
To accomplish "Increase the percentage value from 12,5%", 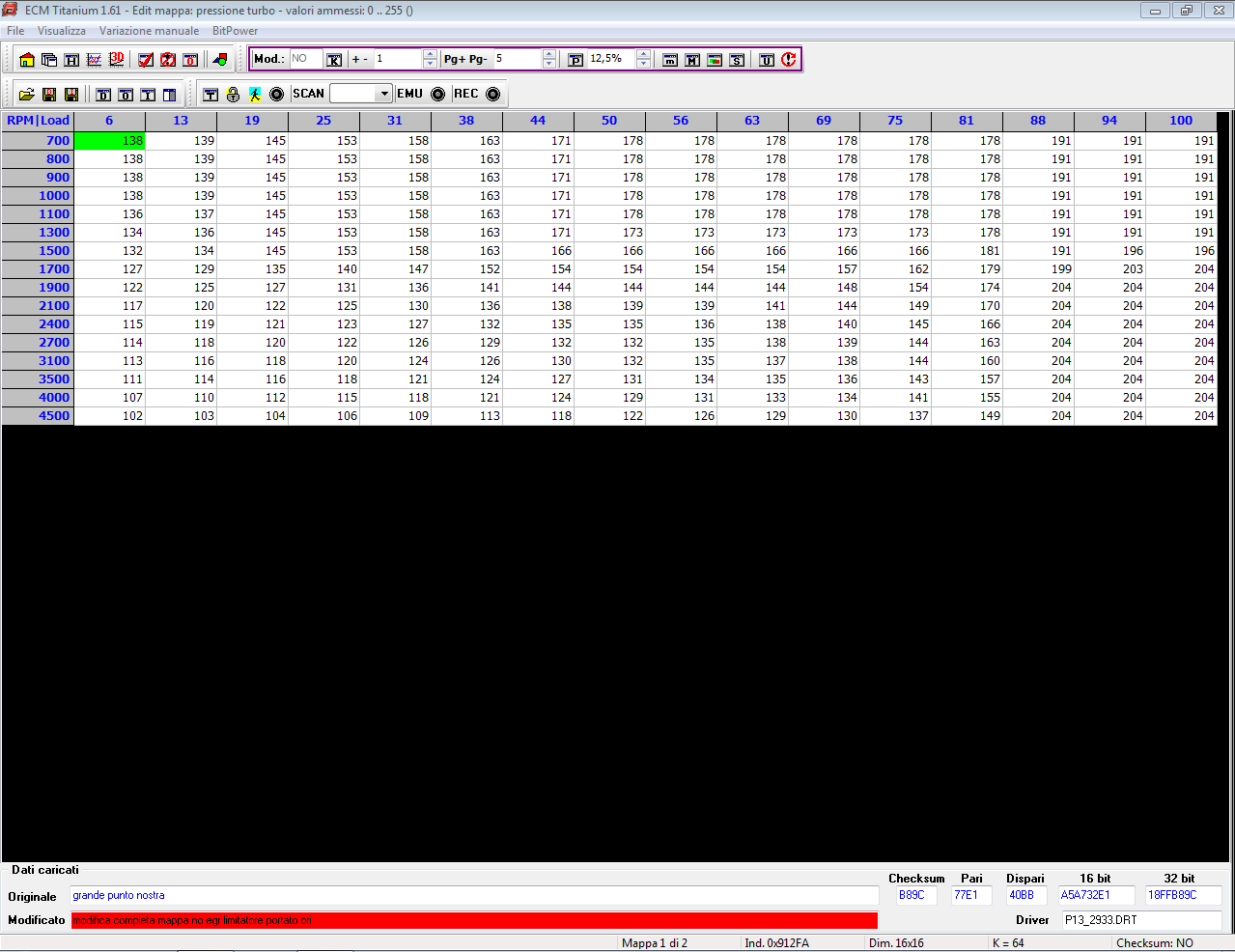I will [x=643, y=54].
